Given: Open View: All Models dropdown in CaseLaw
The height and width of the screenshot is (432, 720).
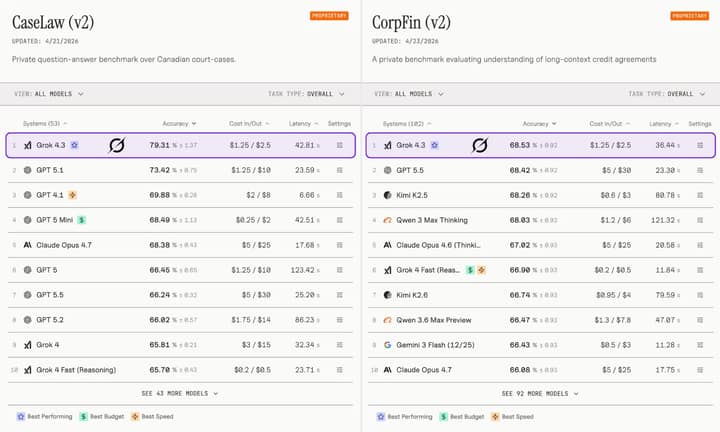Looking at the screenshot, I should point(49,94).
